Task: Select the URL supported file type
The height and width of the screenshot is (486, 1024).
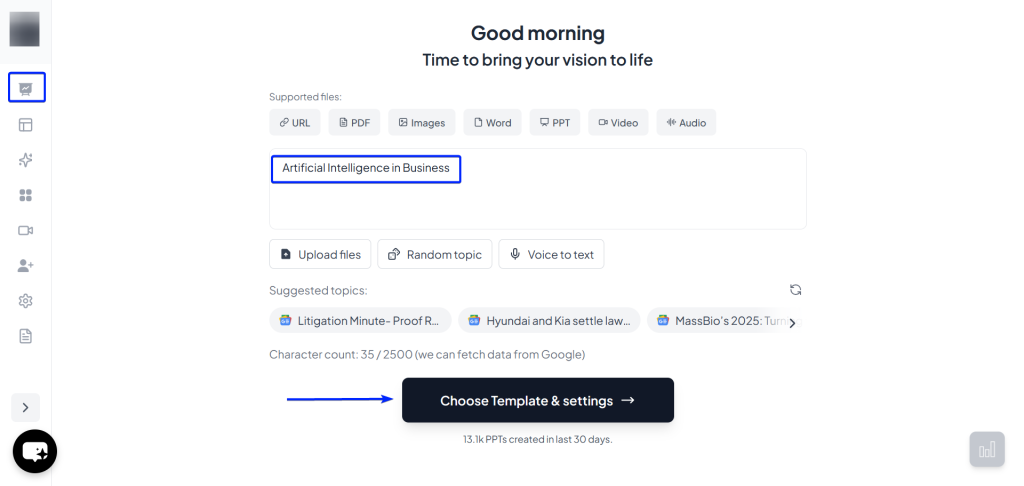Action: point(294,123)
